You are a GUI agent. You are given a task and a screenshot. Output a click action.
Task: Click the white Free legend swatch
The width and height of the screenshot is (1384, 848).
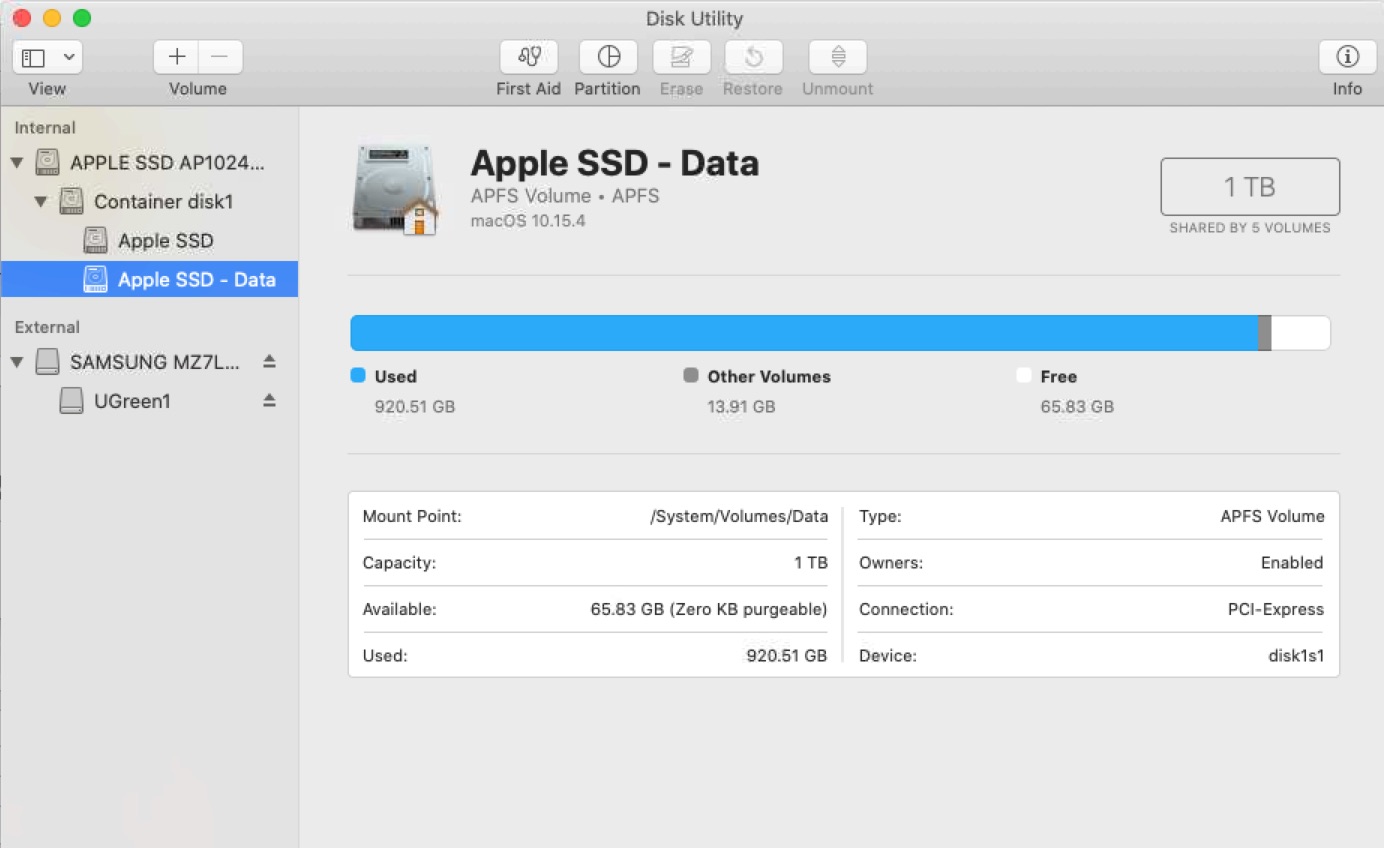tap(1023, 375)
